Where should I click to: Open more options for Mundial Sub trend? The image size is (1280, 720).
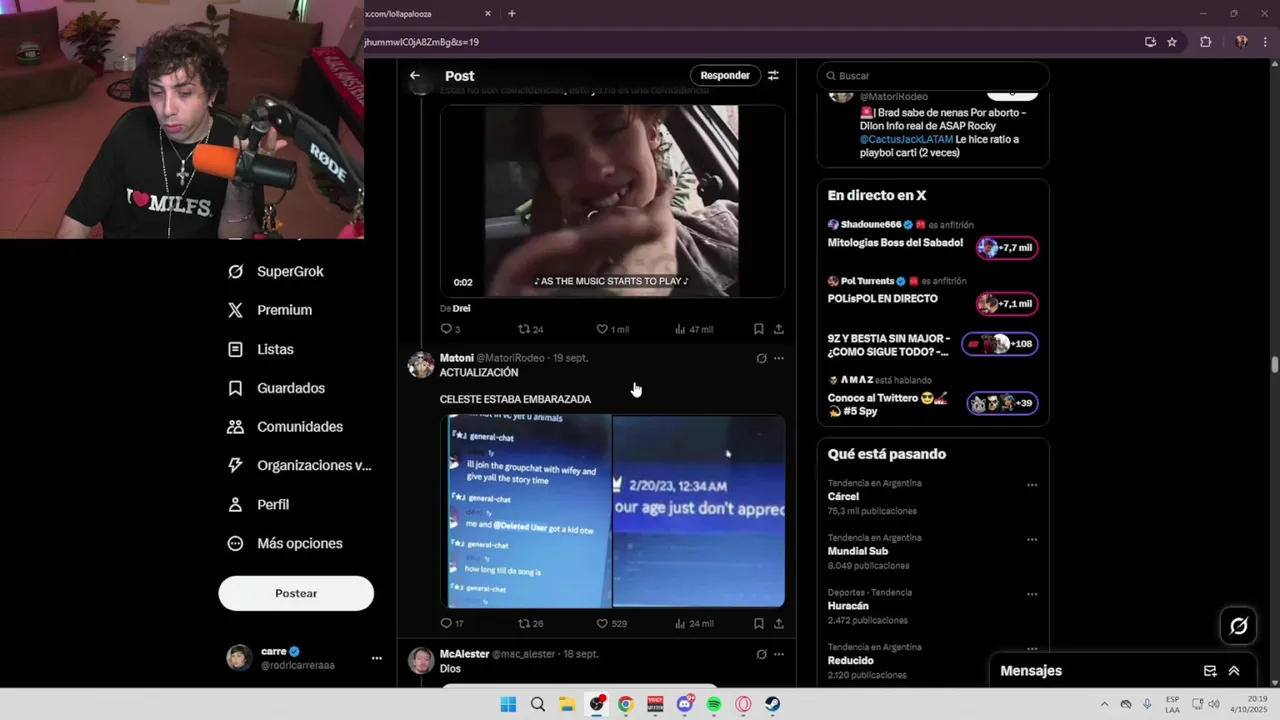pyautogui.click(x=1032, y=540)
